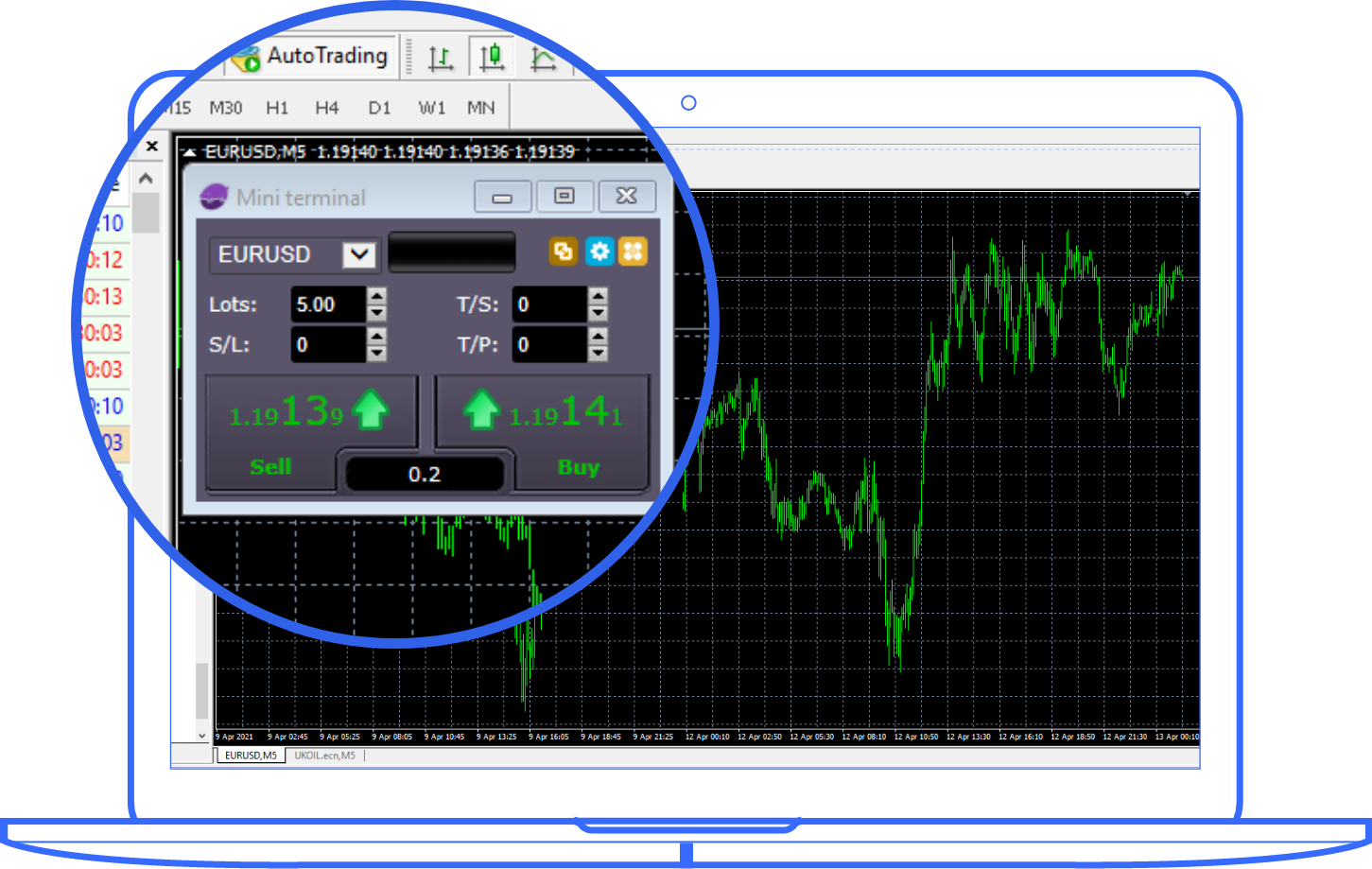The width and height of the screenshot is (1372, 869).
Task: Increase the Lots value with stepper
Action: [377, 296]
